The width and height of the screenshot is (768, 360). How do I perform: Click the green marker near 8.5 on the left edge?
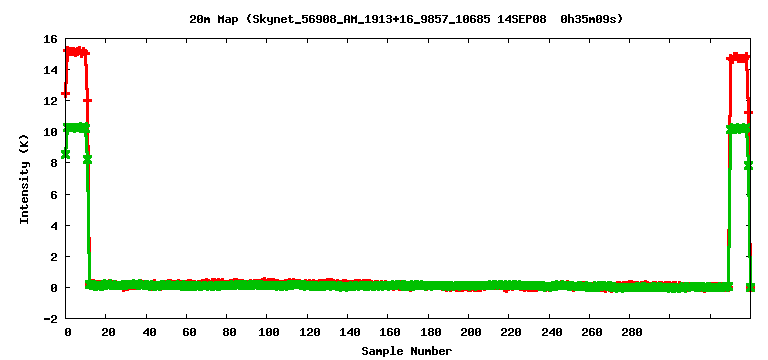point(65,154)
